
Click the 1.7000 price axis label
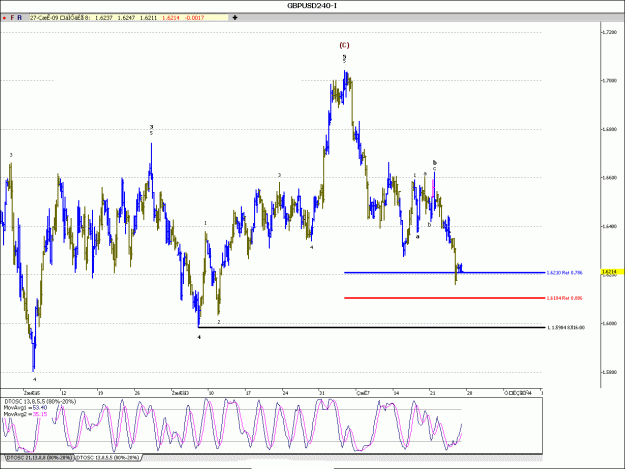coord(610,80)
